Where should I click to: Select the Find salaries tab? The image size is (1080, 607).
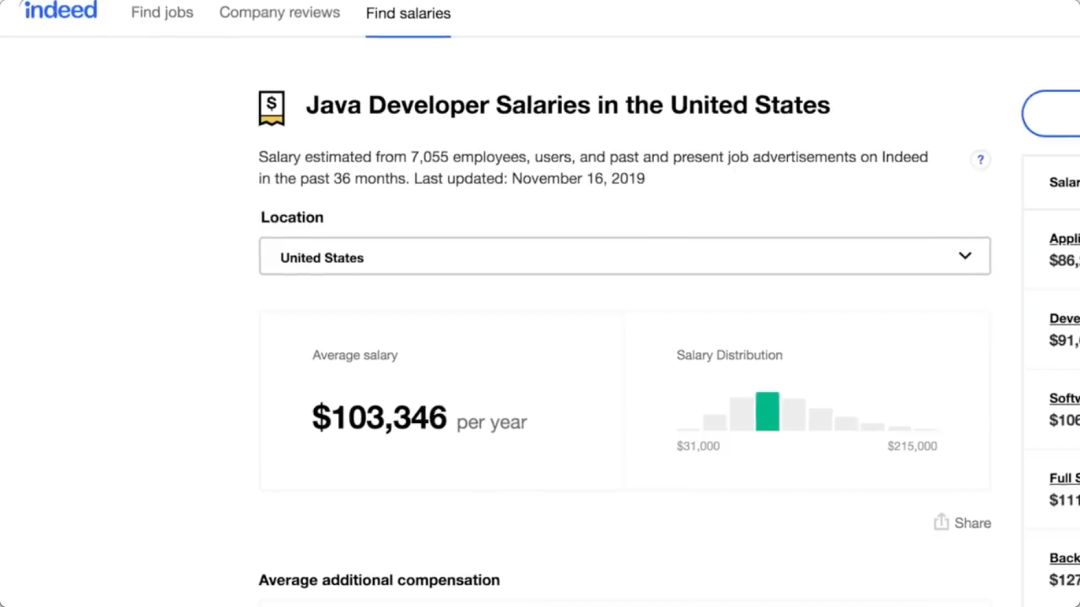tap(408, 13)
